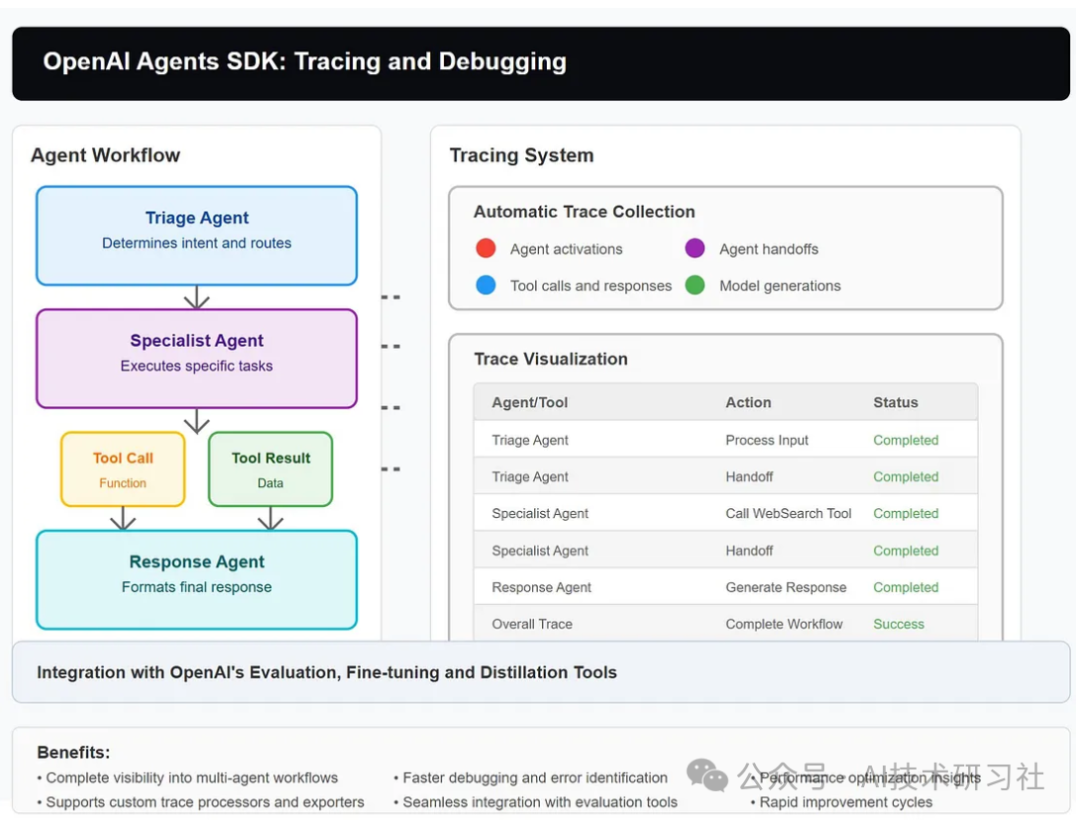Click the red Agent activations dot

point(486,249)
